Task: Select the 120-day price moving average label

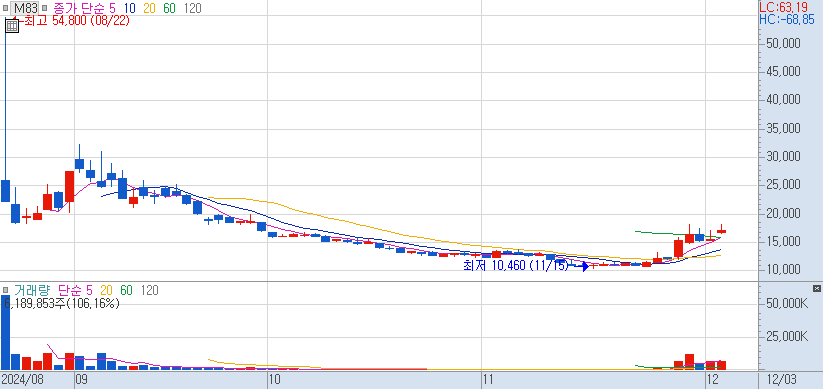Action: tap(193, 8)
